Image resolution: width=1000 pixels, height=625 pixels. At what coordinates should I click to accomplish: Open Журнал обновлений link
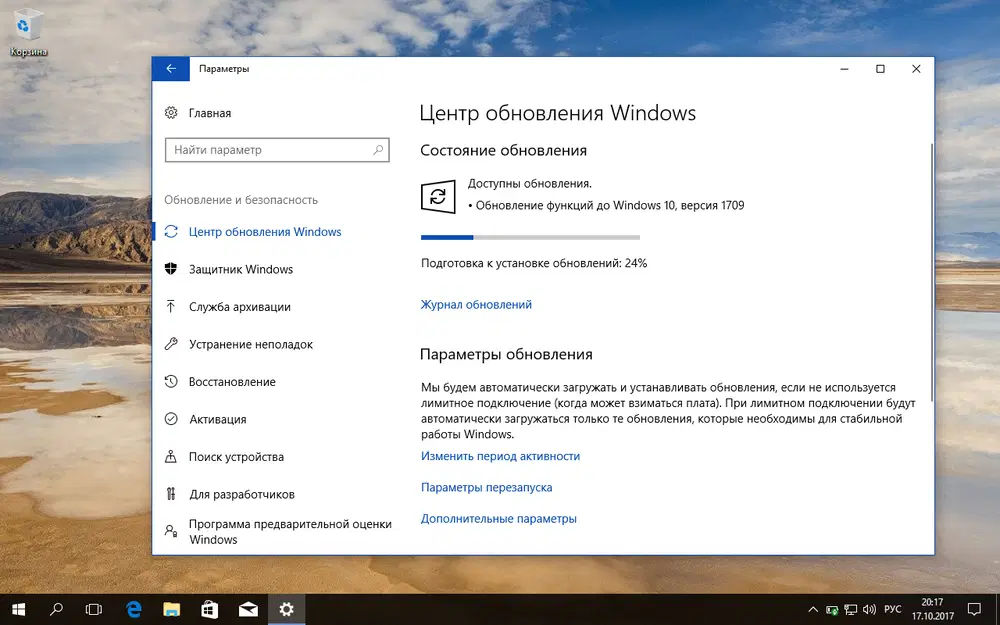[x=477, y=304]
